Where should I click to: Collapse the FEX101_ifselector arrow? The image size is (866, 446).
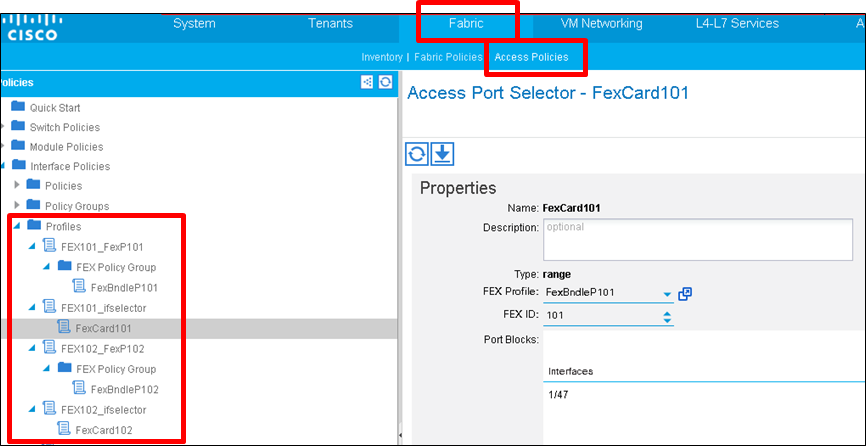[33, 307]
